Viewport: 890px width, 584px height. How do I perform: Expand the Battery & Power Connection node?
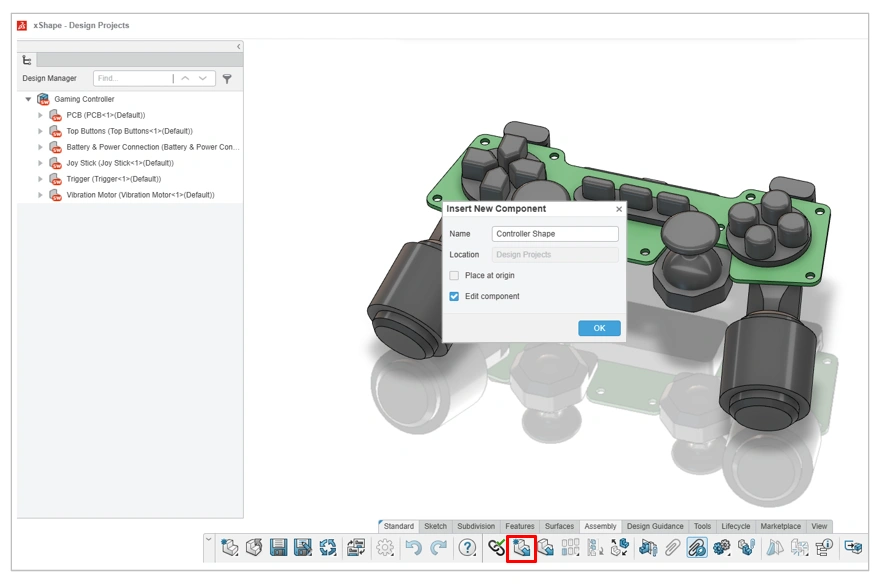(40, 147)
